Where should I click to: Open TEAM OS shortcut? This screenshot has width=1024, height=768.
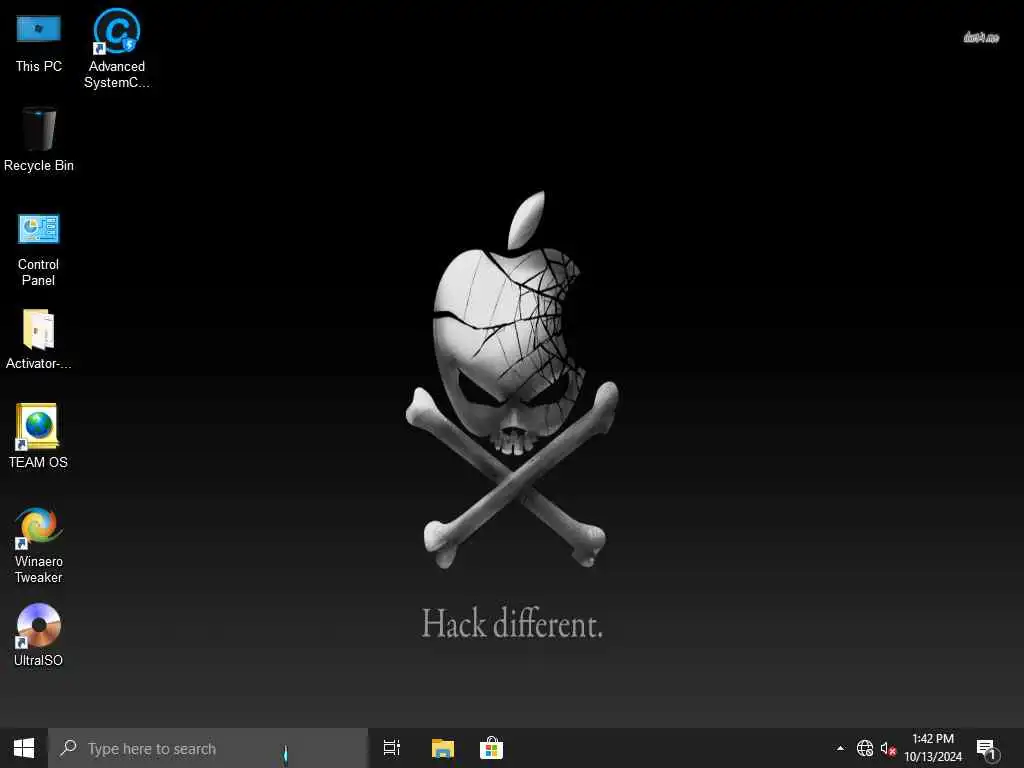[39, 436]
